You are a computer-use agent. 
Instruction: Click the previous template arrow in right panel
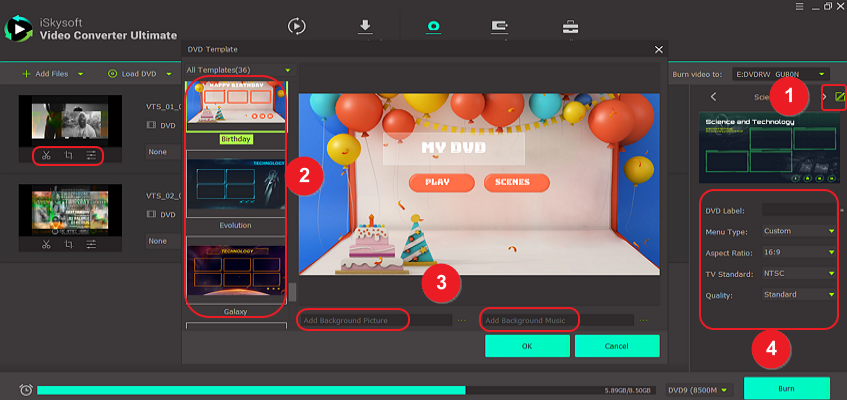coord(713,97)
